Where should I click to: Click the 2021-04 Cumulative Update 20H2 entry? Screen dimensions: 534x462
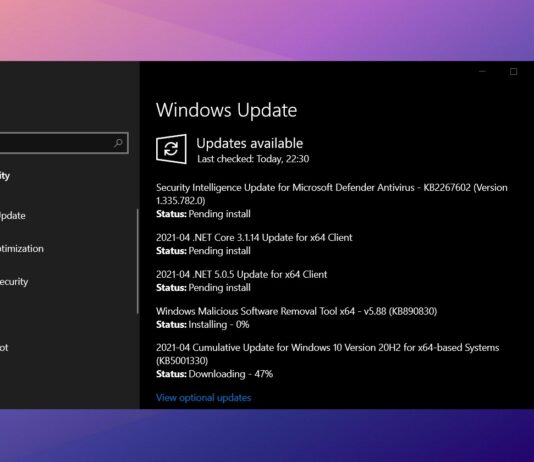(328, 354)
